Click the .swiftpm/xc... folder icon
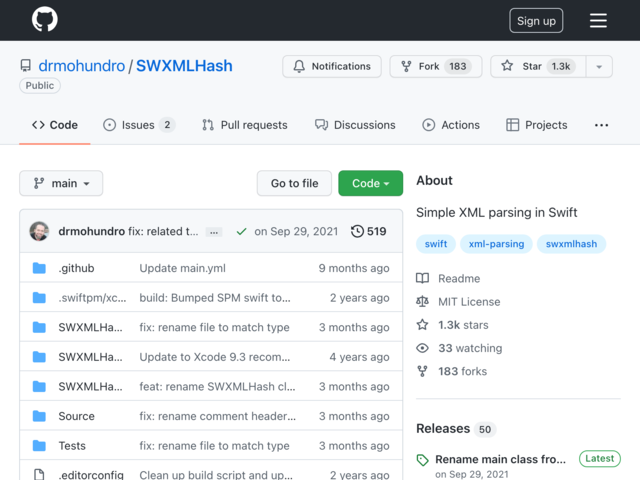 39,298
